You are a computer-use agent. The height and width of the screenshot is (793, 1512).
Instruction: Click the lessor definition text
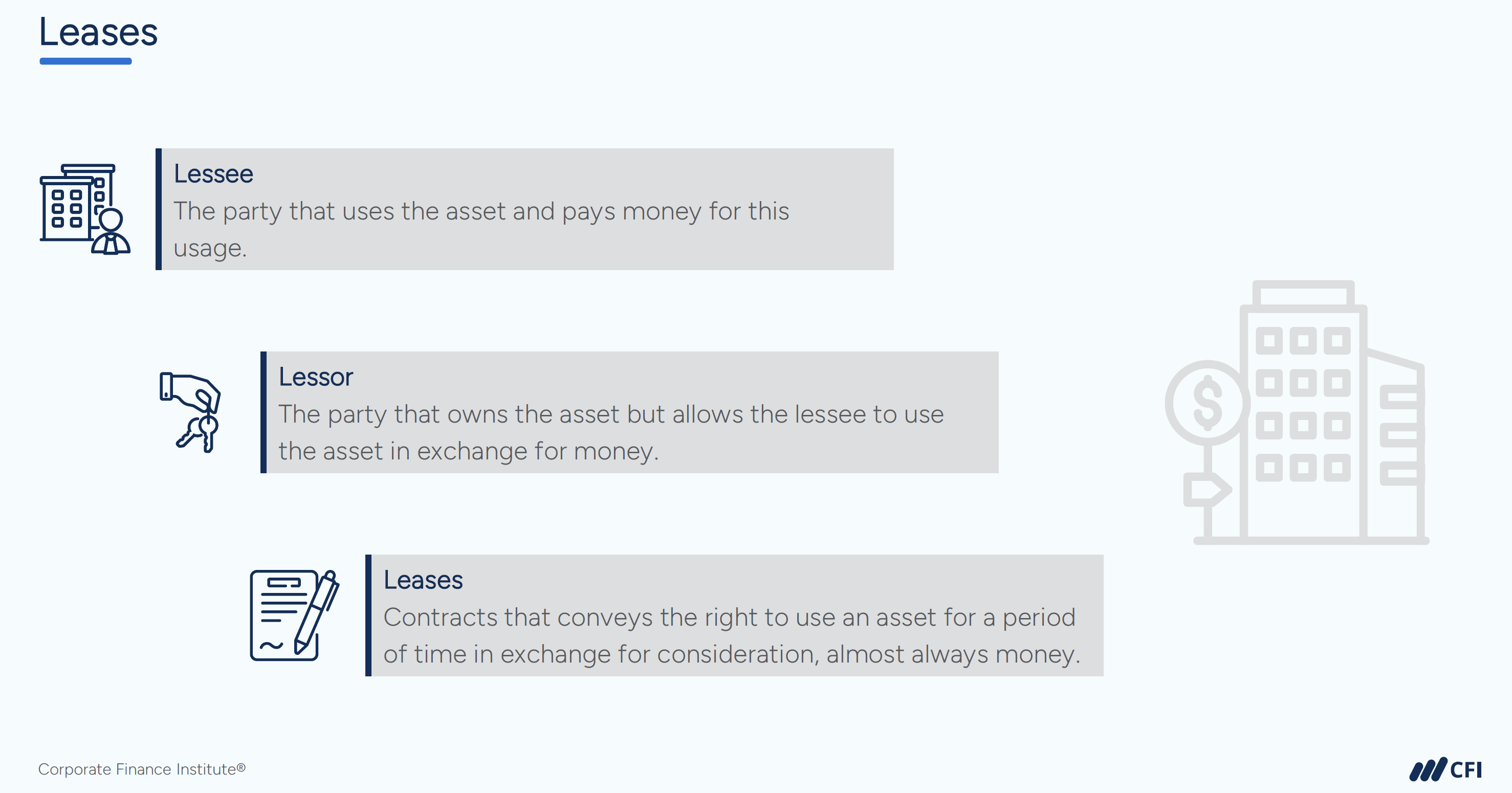[x=611, y=432]
